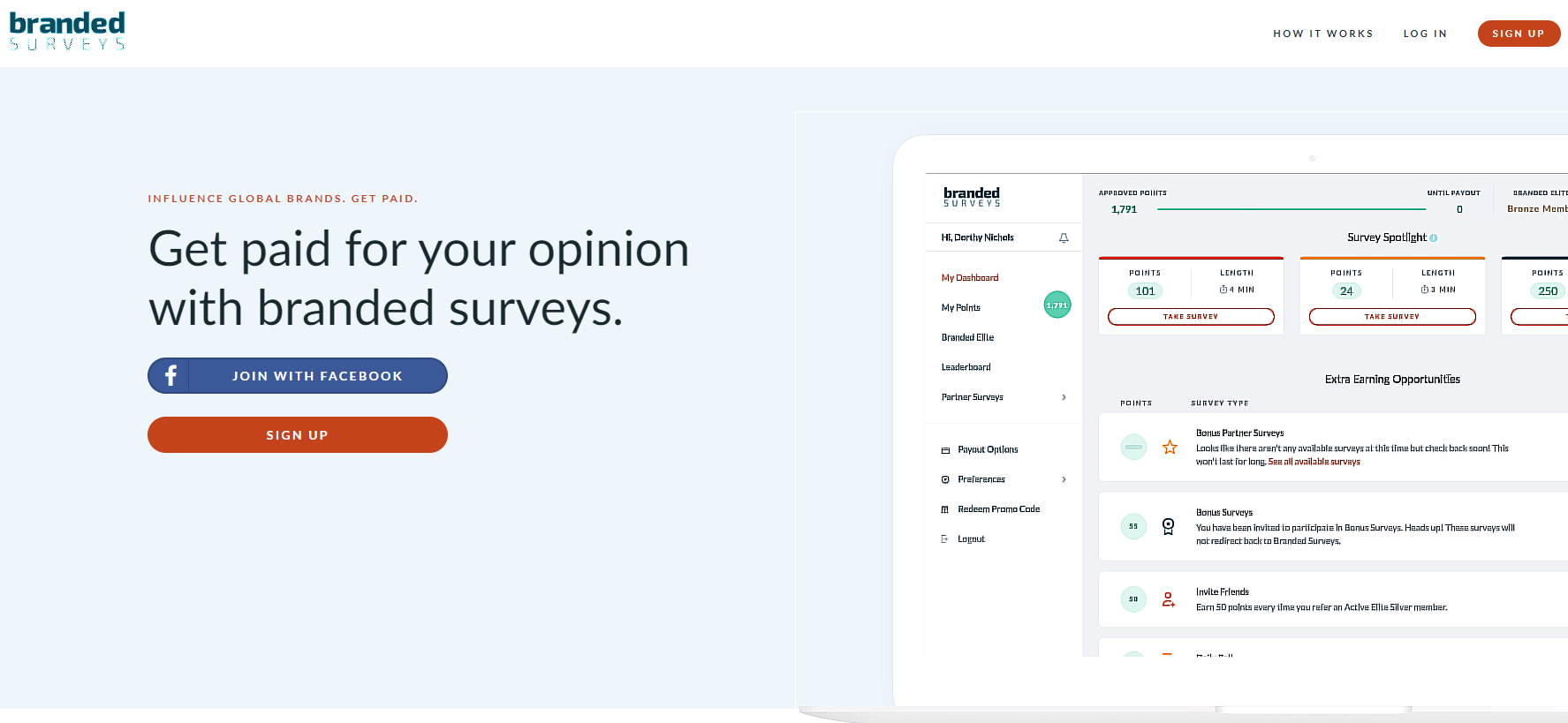1568x723 pixels.
Task: Open Log In from top navigation
Action: pyautogui.click(x=1425, y=34)
